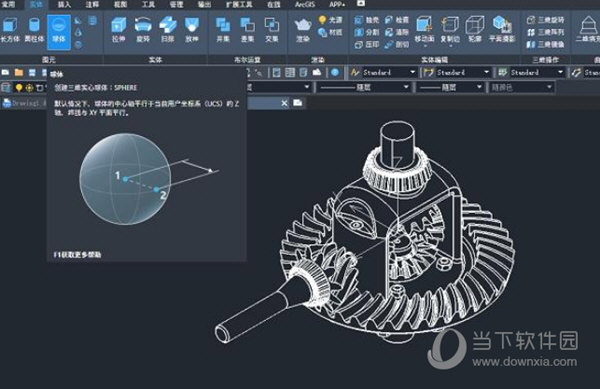600x389 pixels.
Task: Select the 旋转 revolve solid tool
Action: [143, 29]
